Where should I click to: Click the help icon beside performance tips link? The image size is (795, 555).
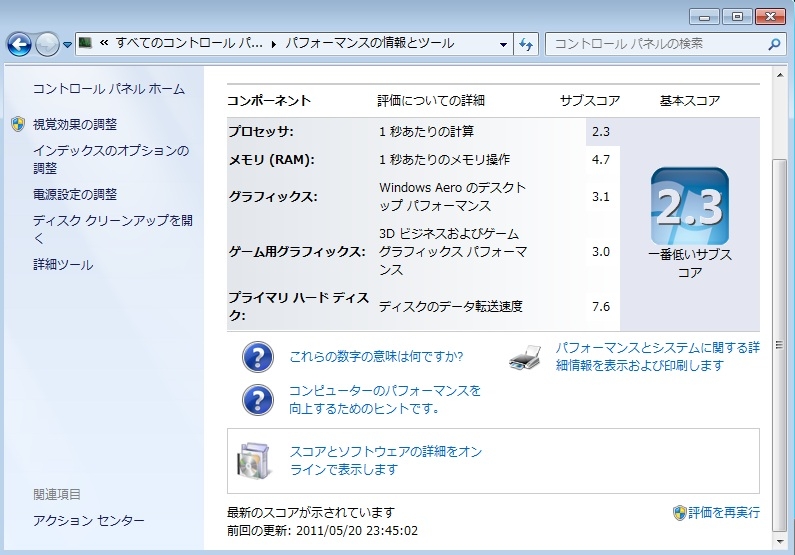258,400
